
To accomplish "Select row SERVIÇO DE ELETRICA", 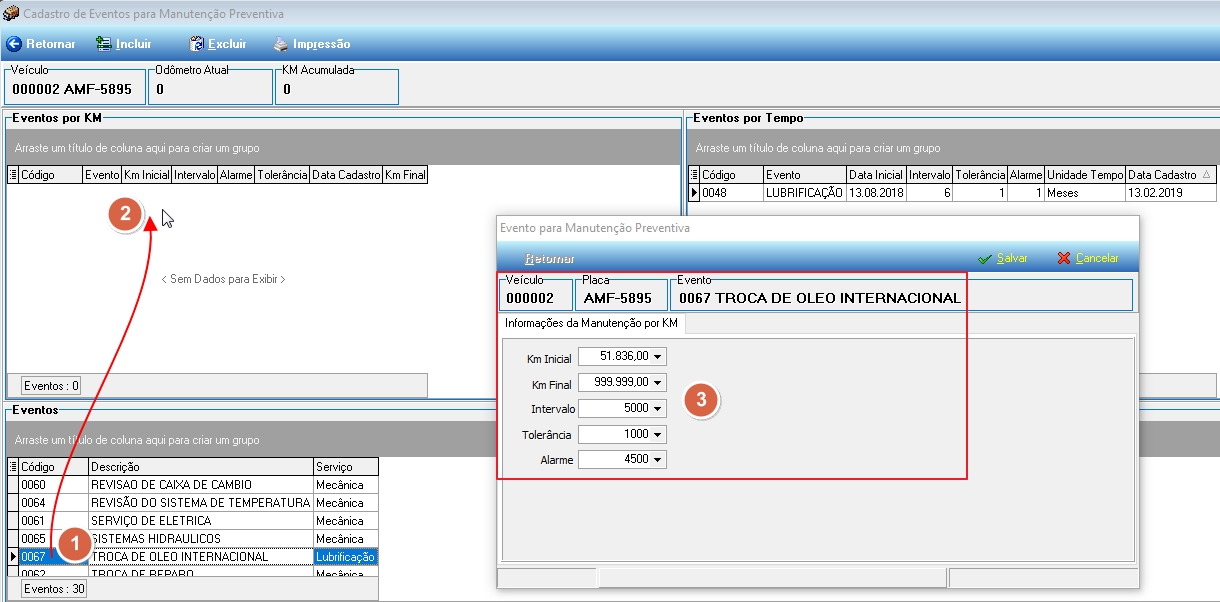I will 193,521.
